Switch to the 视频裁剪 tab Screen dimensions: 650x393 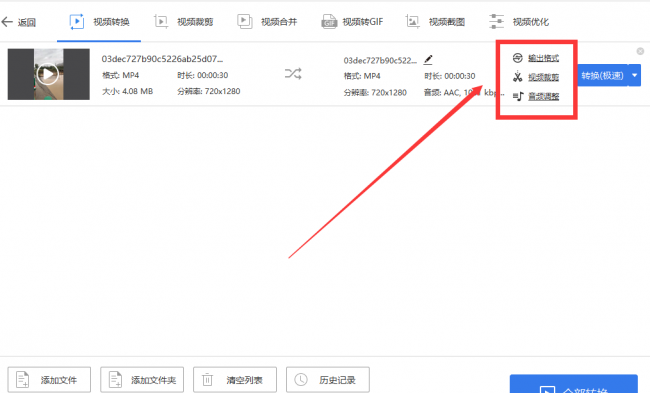click(x=184, y=22)
